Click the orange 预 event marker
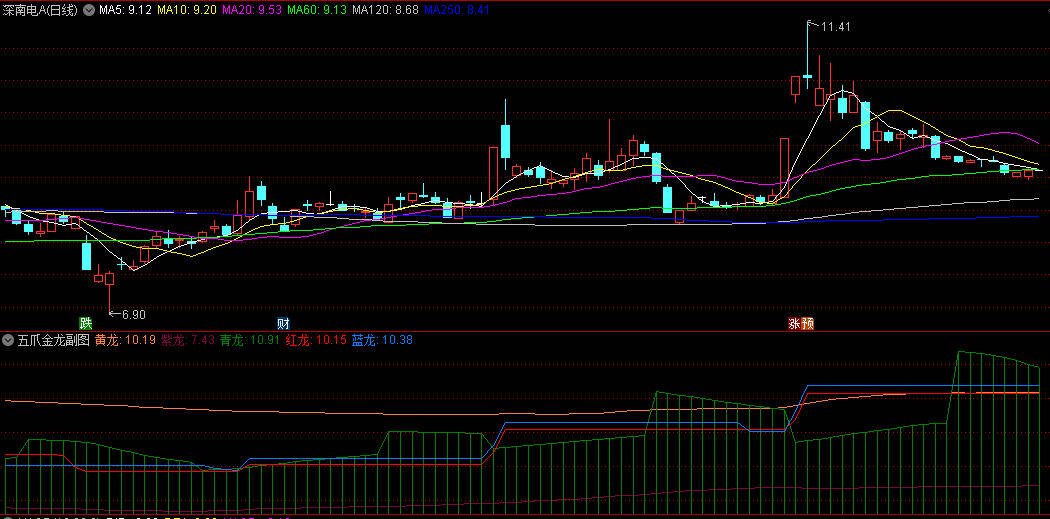The image size is (1050, 519). [807, 323]
